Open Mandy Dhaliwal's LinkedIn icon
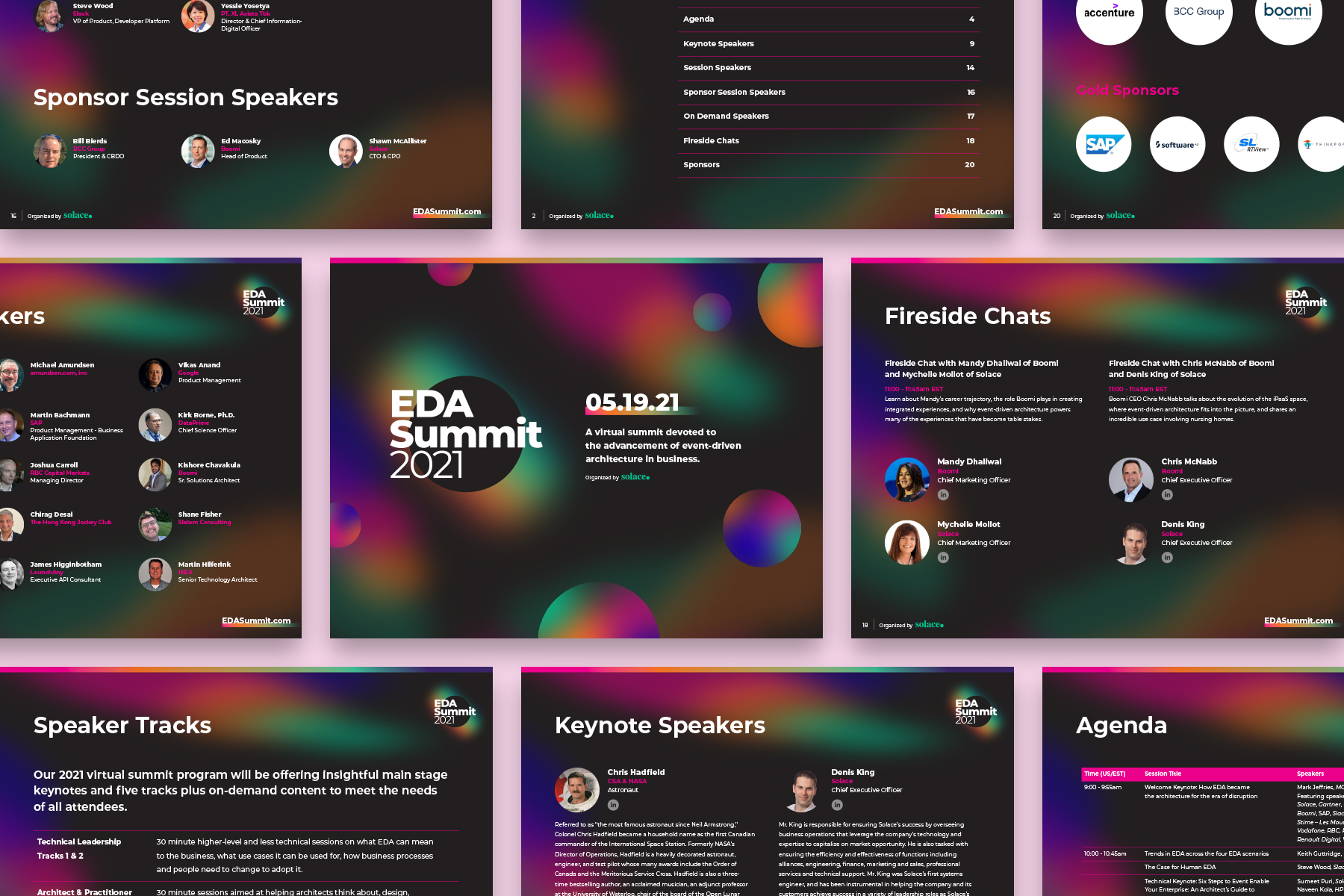This screenshot has height=896, width=1344. (943, 495)
